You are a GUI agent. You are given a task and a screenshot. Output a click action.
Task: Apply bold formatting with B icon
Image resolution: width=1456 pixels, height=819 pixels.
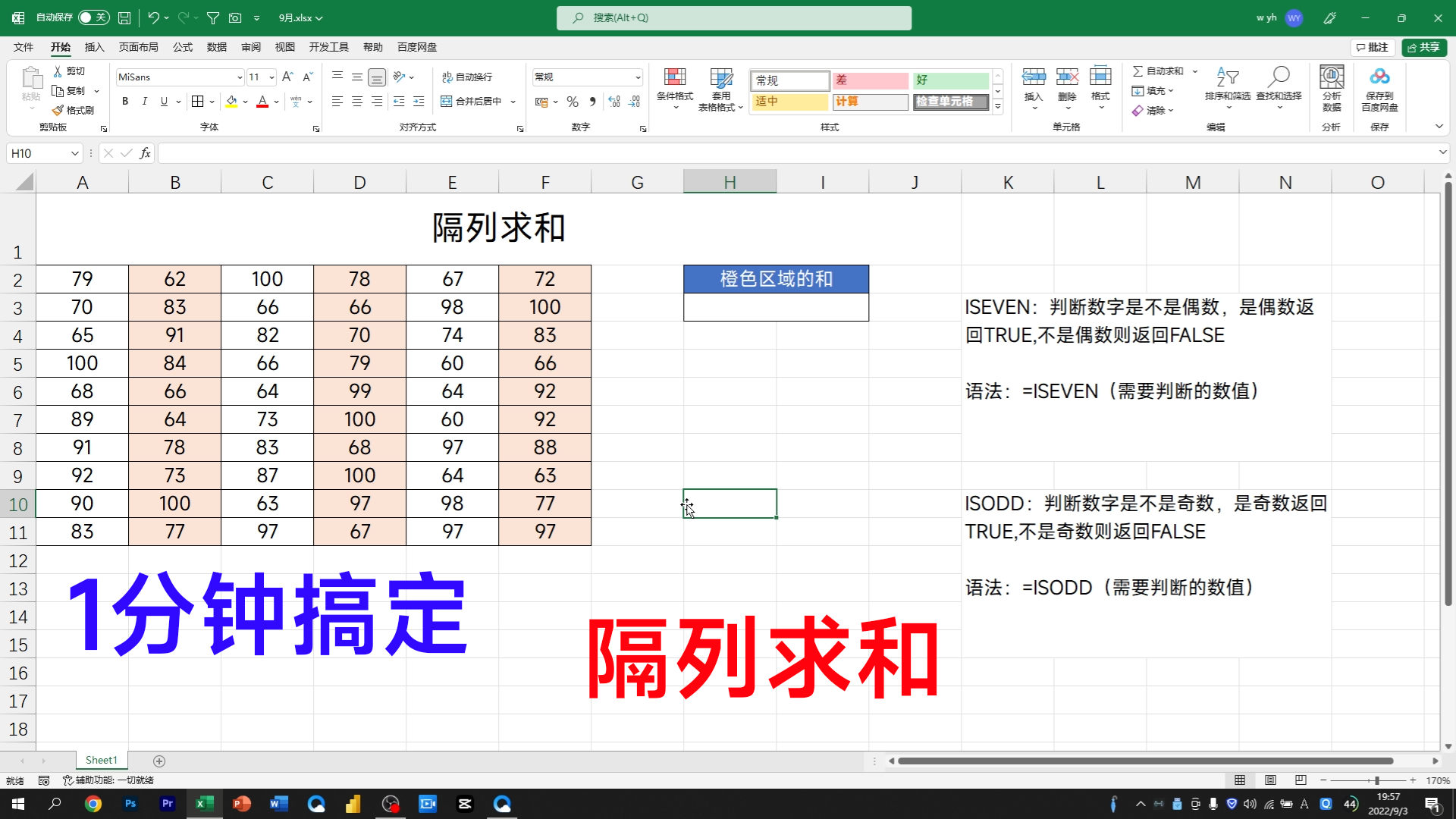(x=125, y=101)
